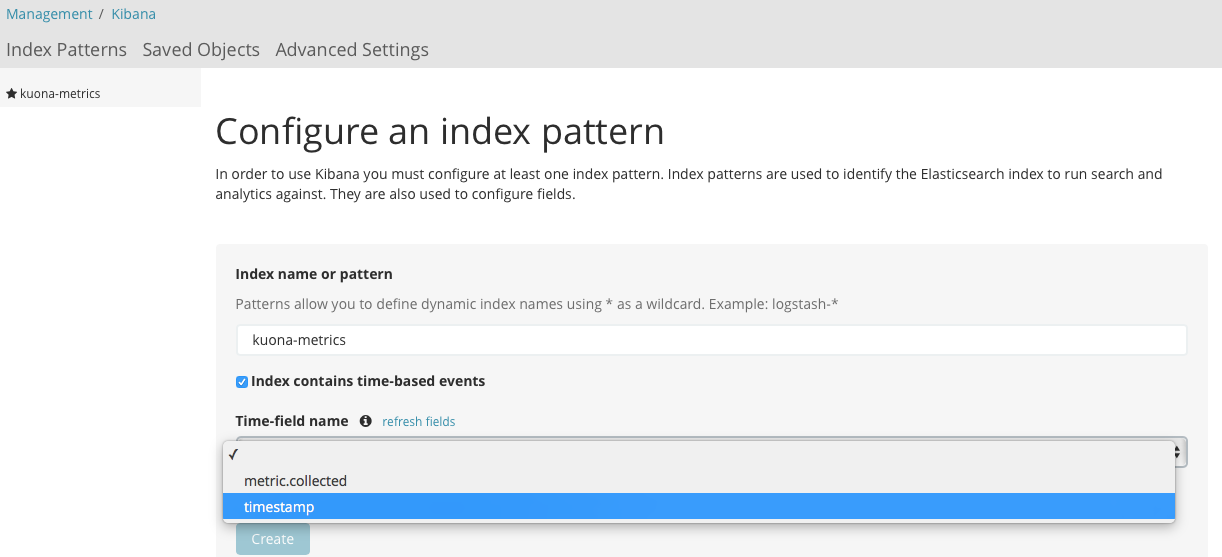The height and width of the screenshot is (557, 1222).
Task: Select the blank checked dropdown option
Action: click(698, 454)
